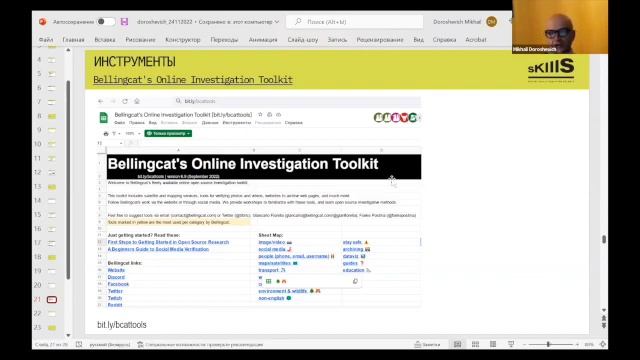Switch to Normal view icon
The width and height of the screenshot is (640, 360).
click(458, 344)
